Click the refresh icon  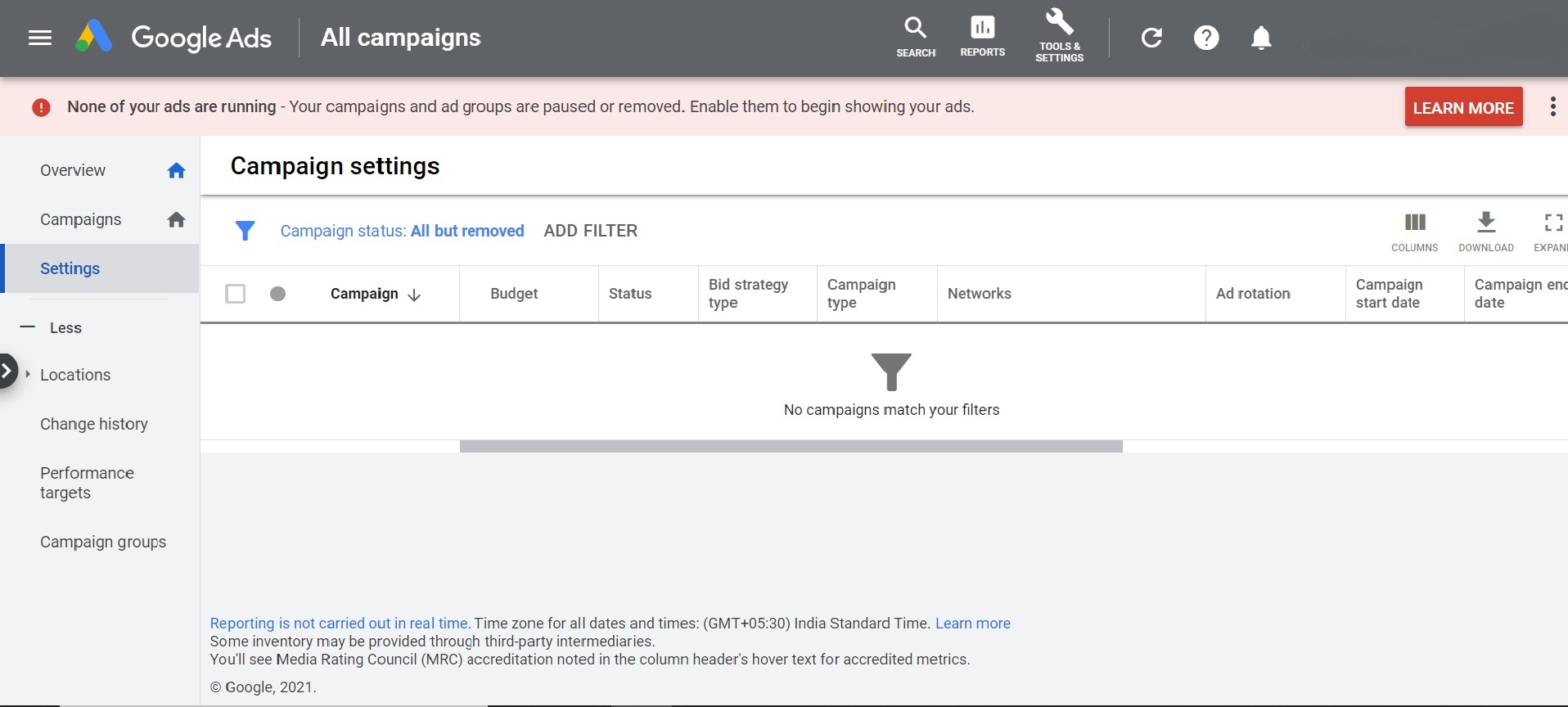(x=1151, y=38)
